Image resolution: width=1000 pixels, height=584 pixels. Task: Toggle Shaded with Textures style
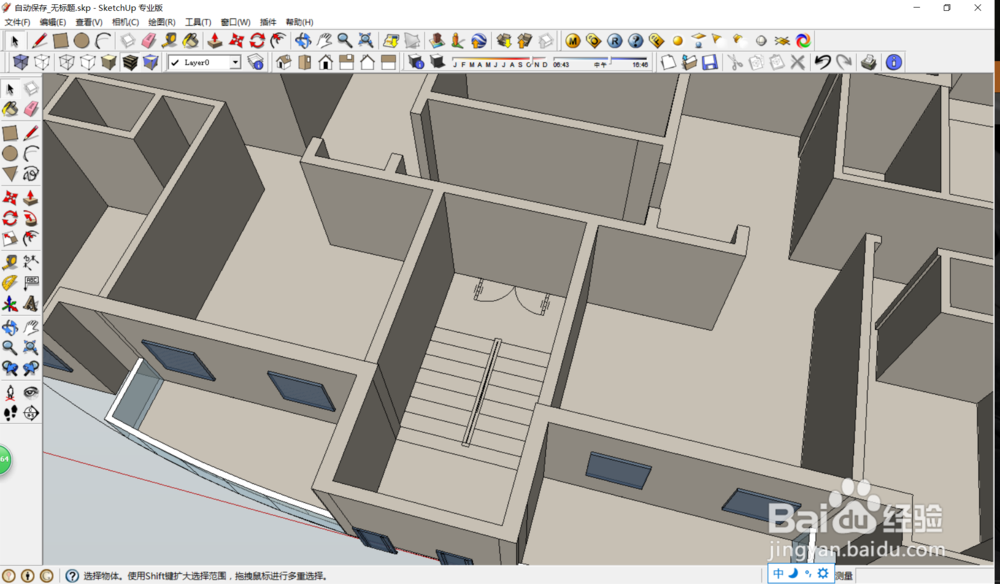(x=130, y=62)
